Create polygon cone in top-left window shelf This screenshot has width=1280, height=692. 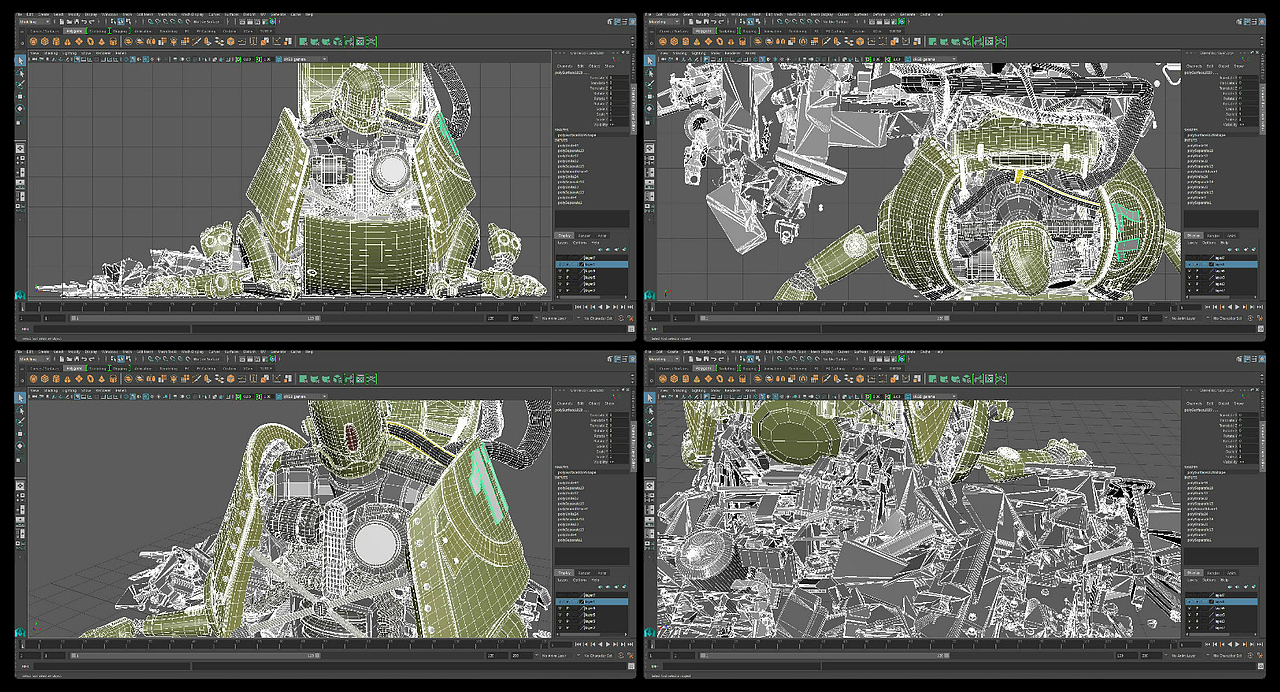point(67,41)
